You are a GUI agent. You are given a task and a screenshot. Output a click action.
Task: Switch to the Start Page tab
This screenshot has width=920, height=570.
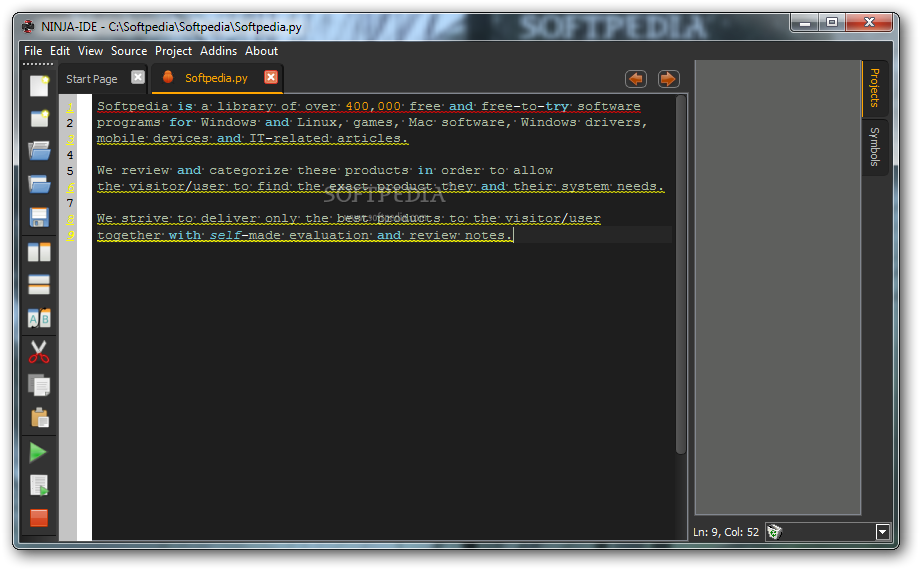tap(92, 79)
